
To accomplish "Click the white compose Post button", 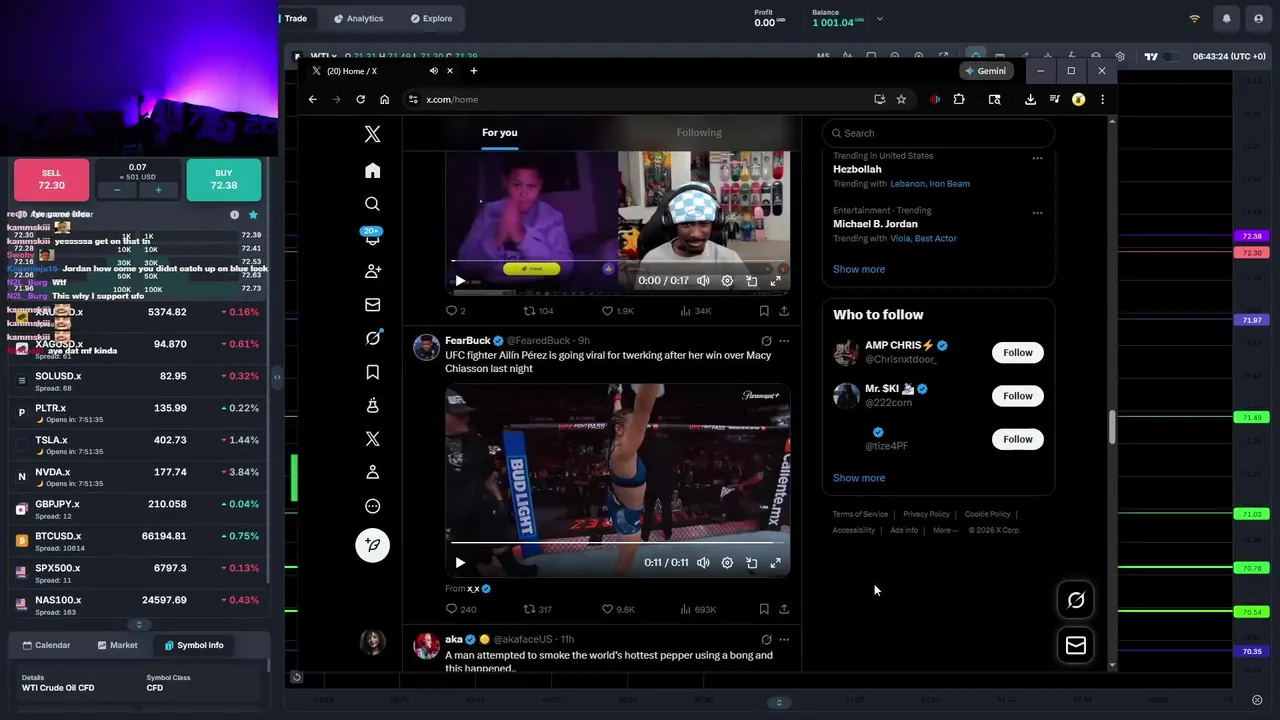I will coord(372,545).
